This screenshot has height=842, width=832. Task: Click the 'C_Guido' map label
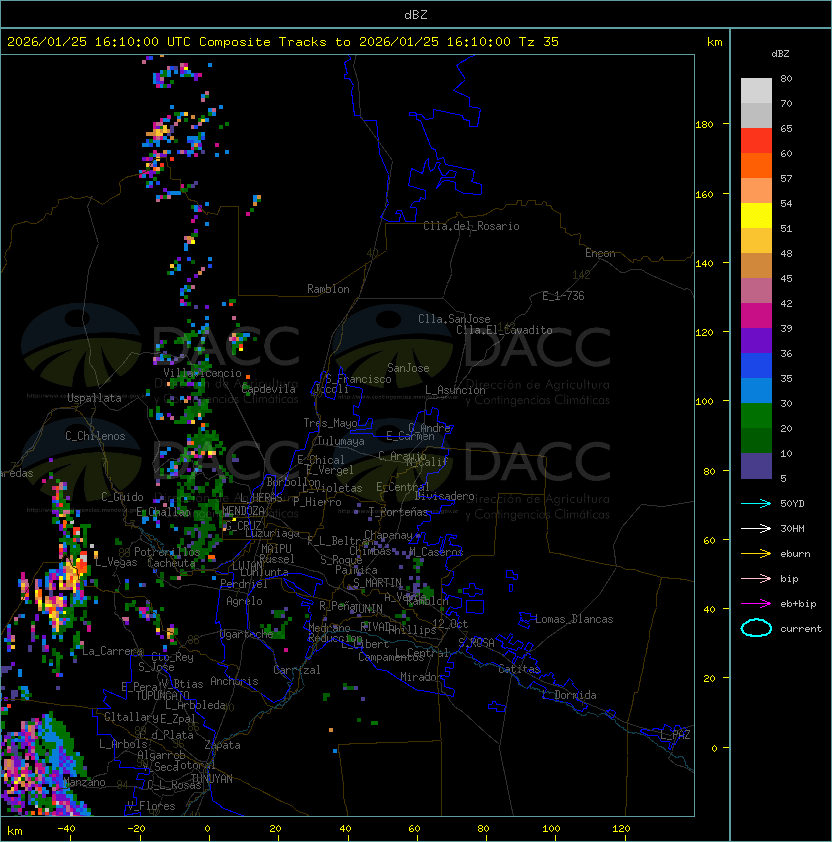[122, 497]
